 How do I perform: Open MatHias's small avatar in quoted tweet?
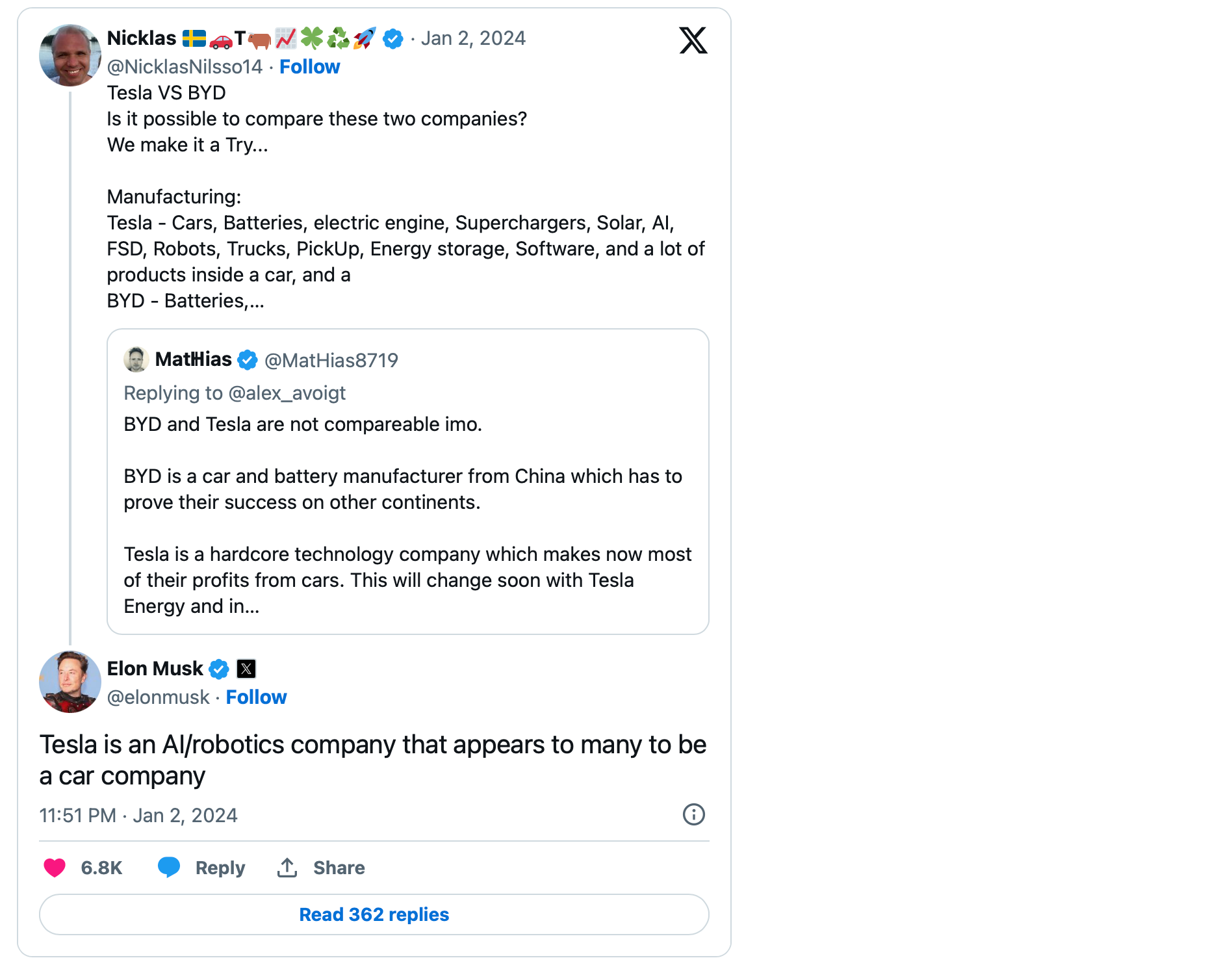(x=136, y=359)
